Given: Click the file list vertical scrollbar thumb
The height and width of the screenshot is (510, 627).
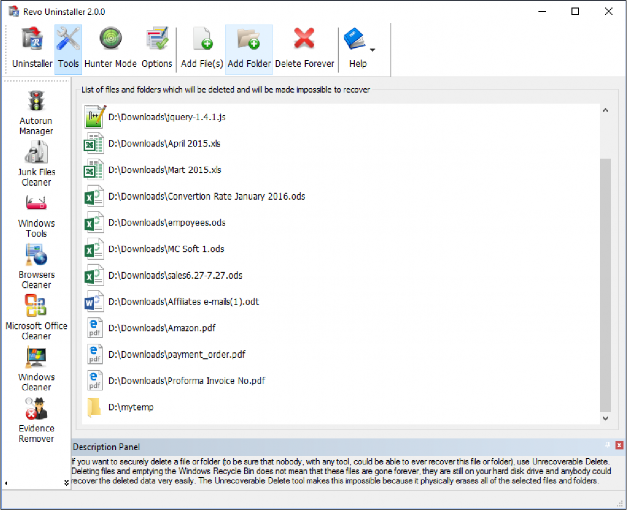Looking at the screenshot, I should (605, 285).
